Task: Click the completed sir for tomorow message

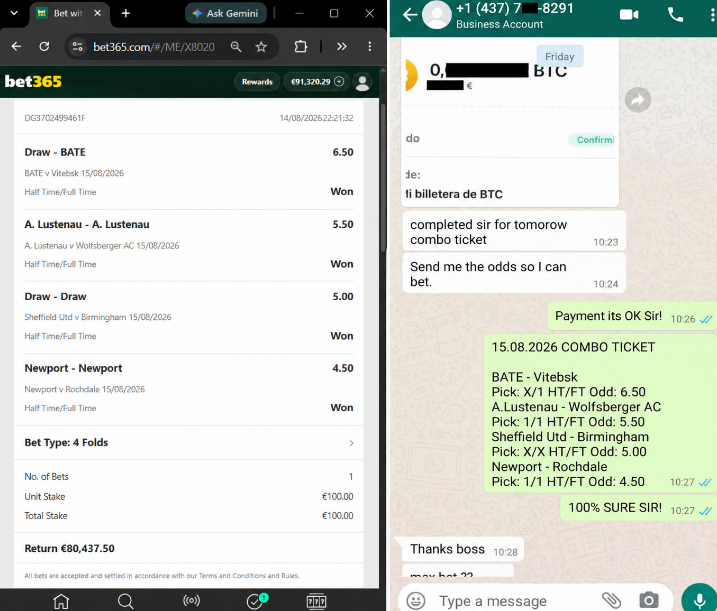Action: pos(514,231)
